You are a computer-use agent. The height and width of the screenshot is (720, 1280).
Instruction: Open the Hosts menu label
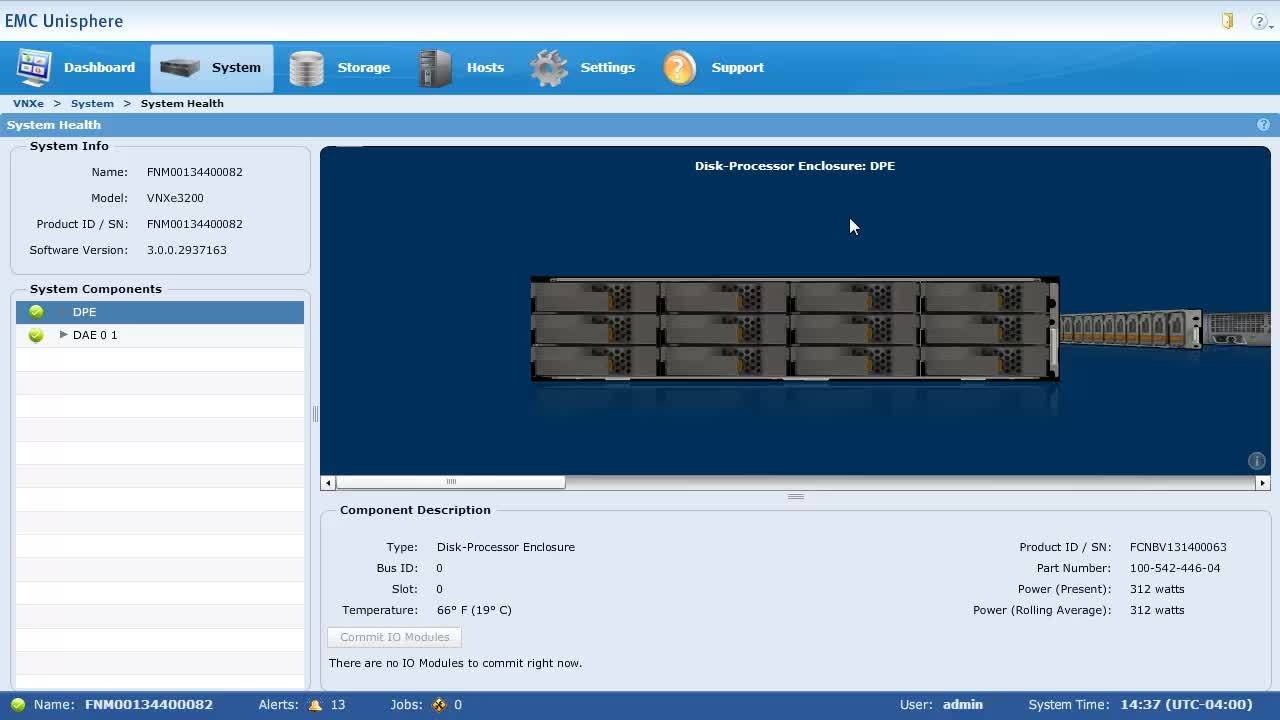[485, 68]
